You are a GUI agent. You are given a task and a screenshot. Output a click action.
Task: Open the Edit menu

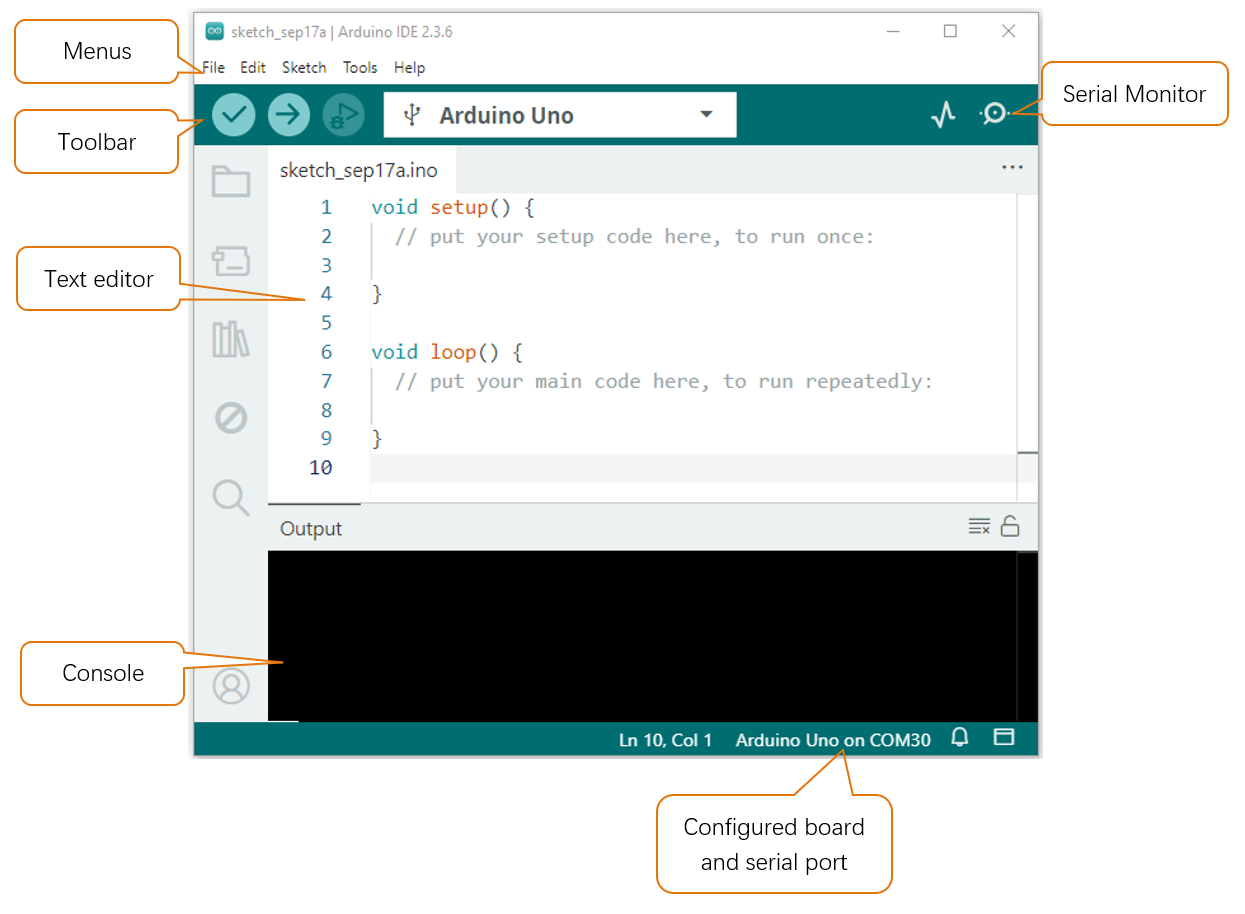(253, 68)
